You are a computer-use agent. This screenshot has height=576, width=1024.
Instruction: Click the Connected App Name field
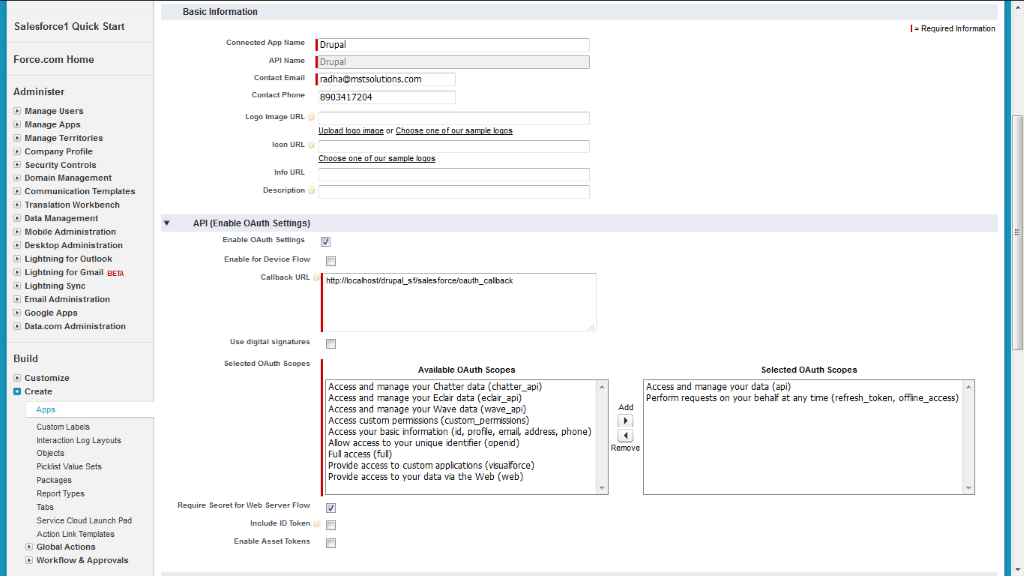pyautogui.click(x=453, y=44)
